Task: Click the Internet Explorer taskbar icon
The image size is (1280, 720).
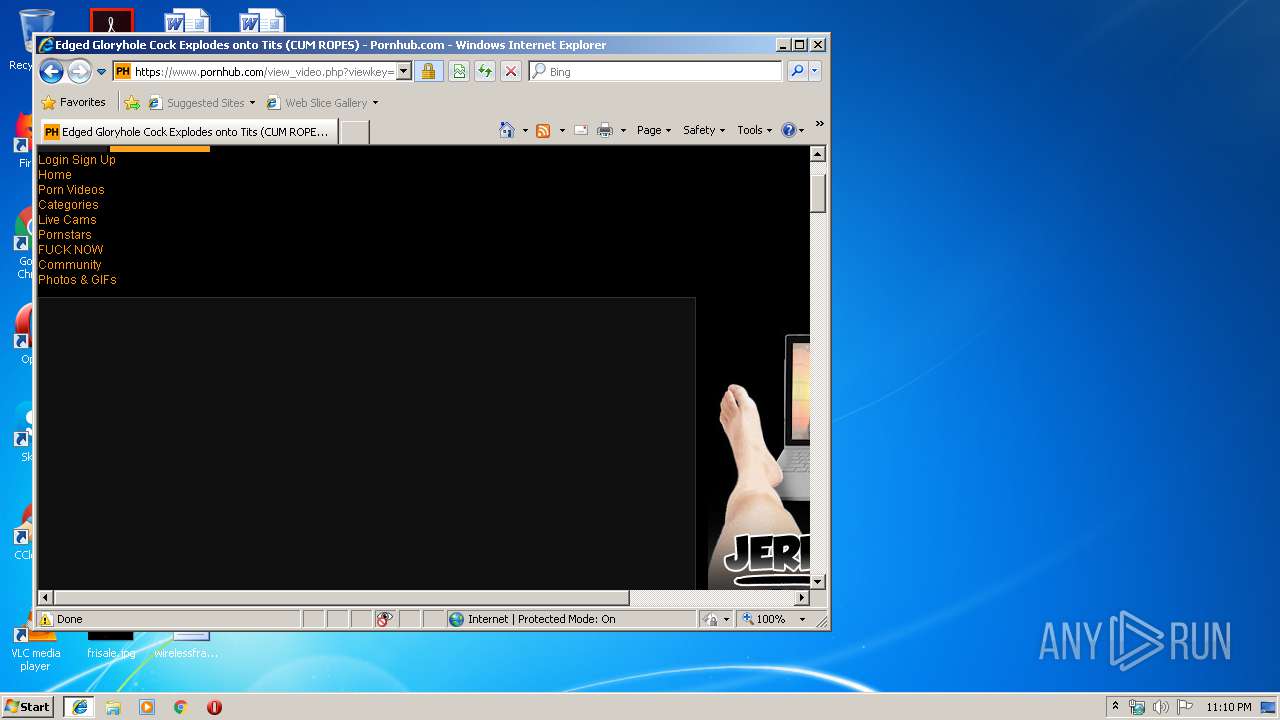Action: click(79, 707)
